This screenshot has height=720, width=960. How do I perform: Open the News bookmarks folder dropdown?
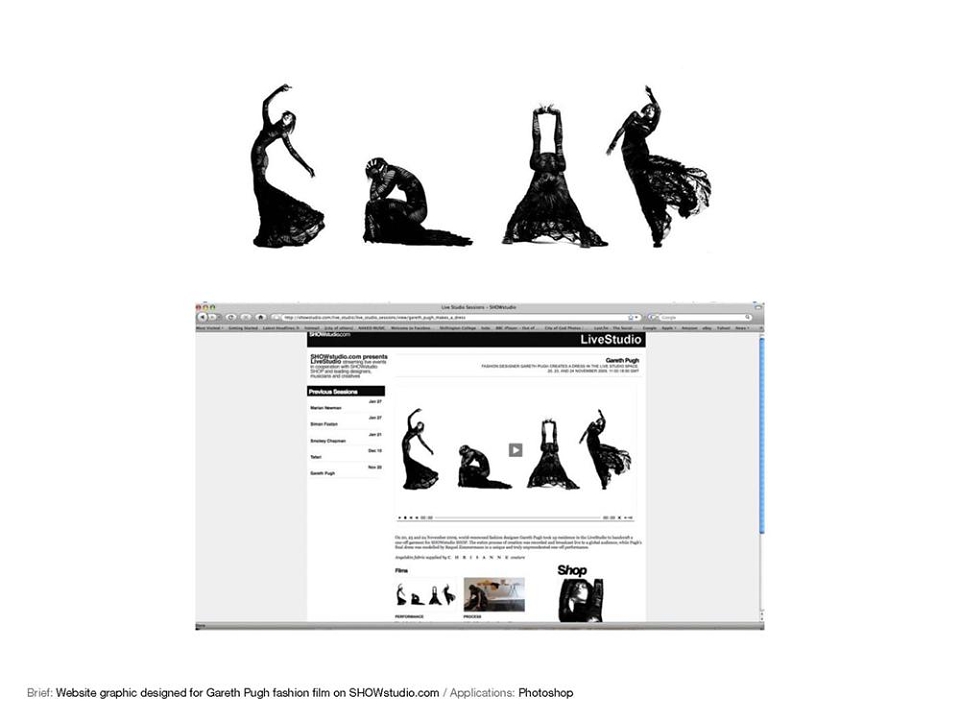[743, 328]
